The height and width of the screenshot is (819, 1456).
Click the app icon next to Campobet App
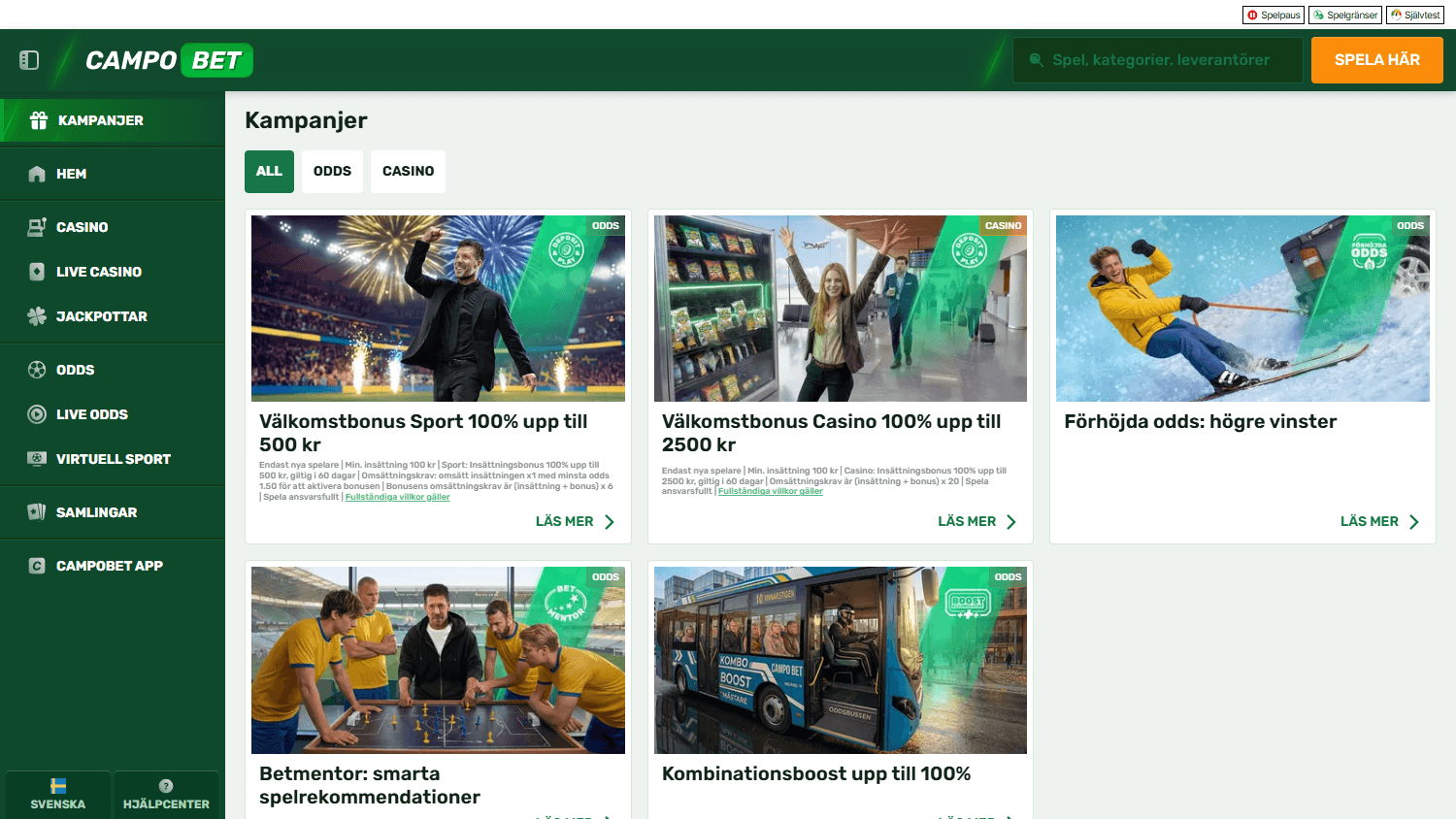pyautogui.click(x=37, y=566)
